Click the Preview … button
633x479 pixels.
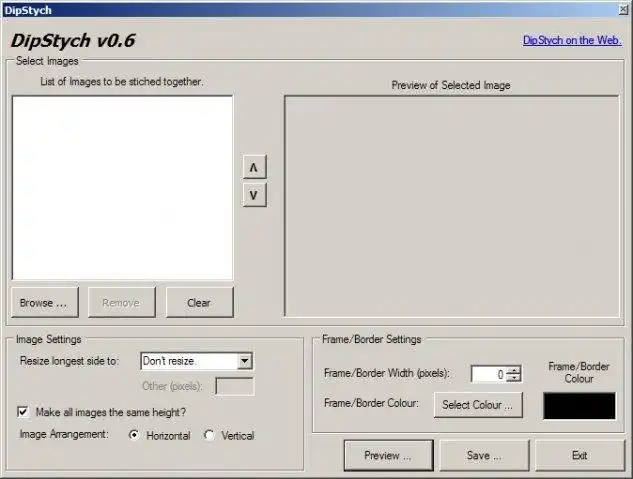(388, 455)
